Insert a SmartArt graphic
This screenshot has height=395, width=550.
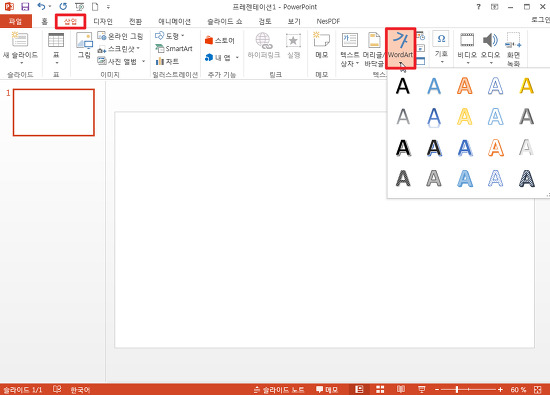pos(174,49)
